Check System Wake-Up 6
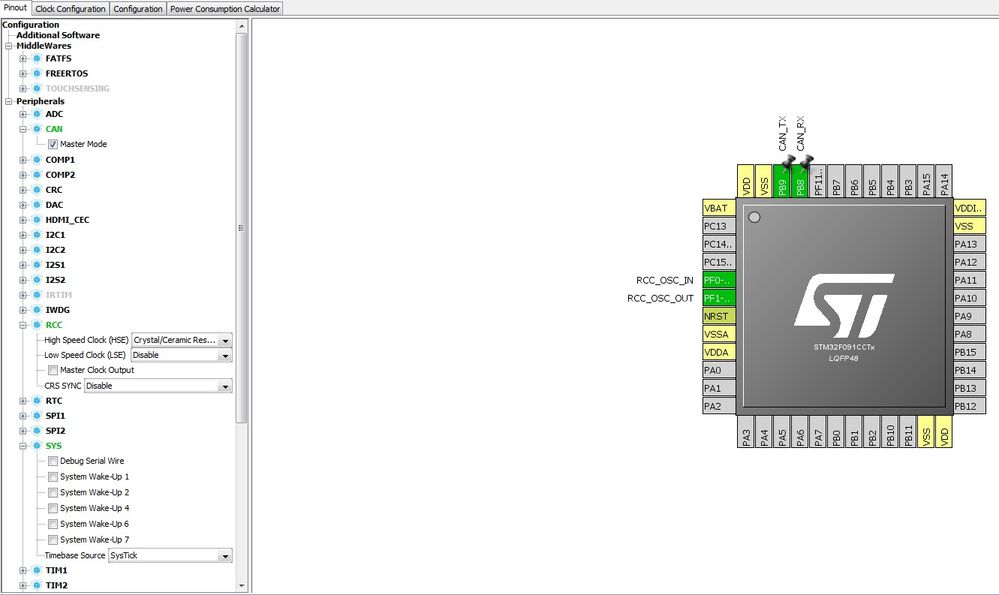The image size is (999, 595). (53, 524)
